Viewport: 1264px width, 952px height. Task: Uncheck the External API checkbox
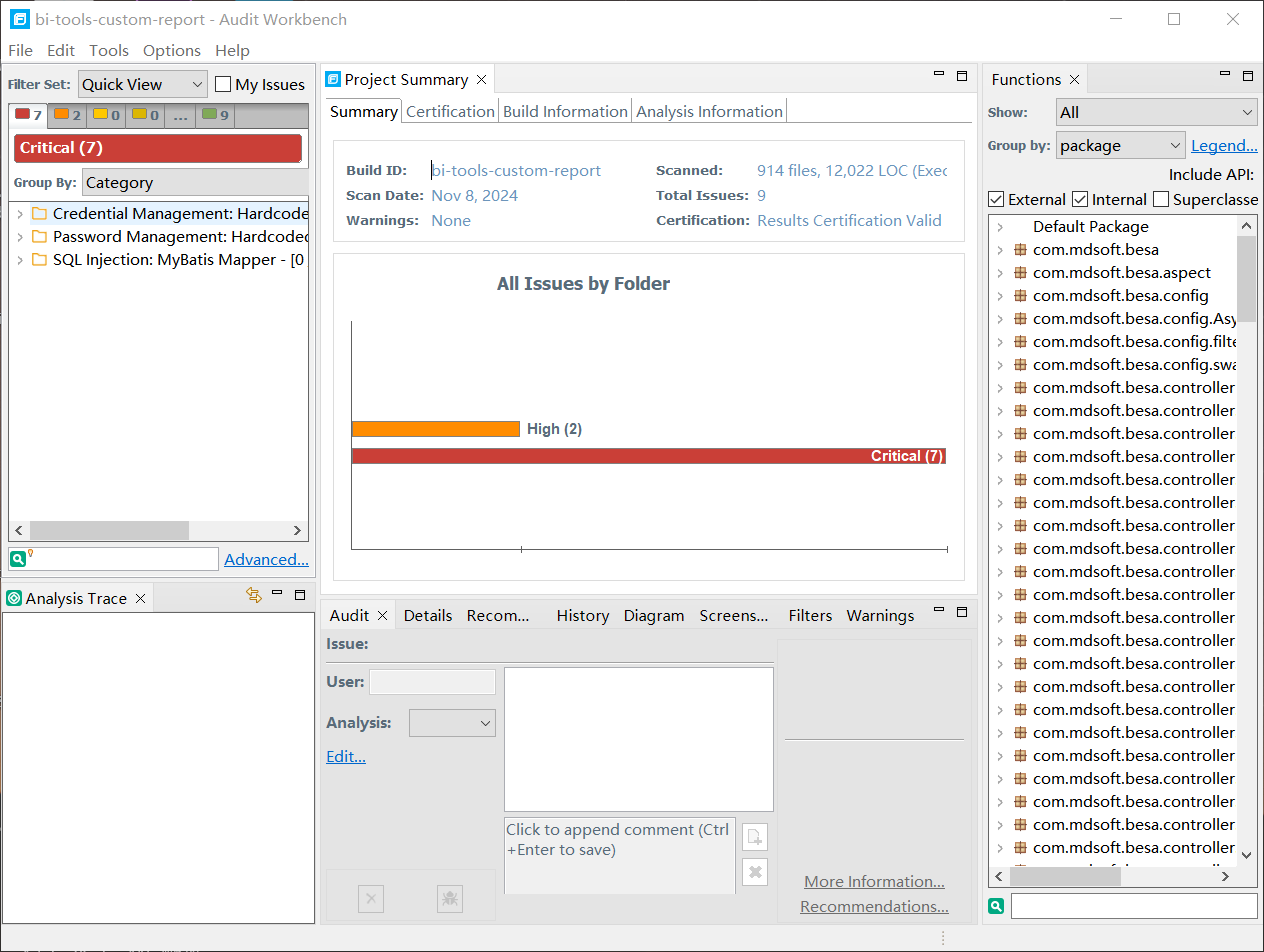996,199
